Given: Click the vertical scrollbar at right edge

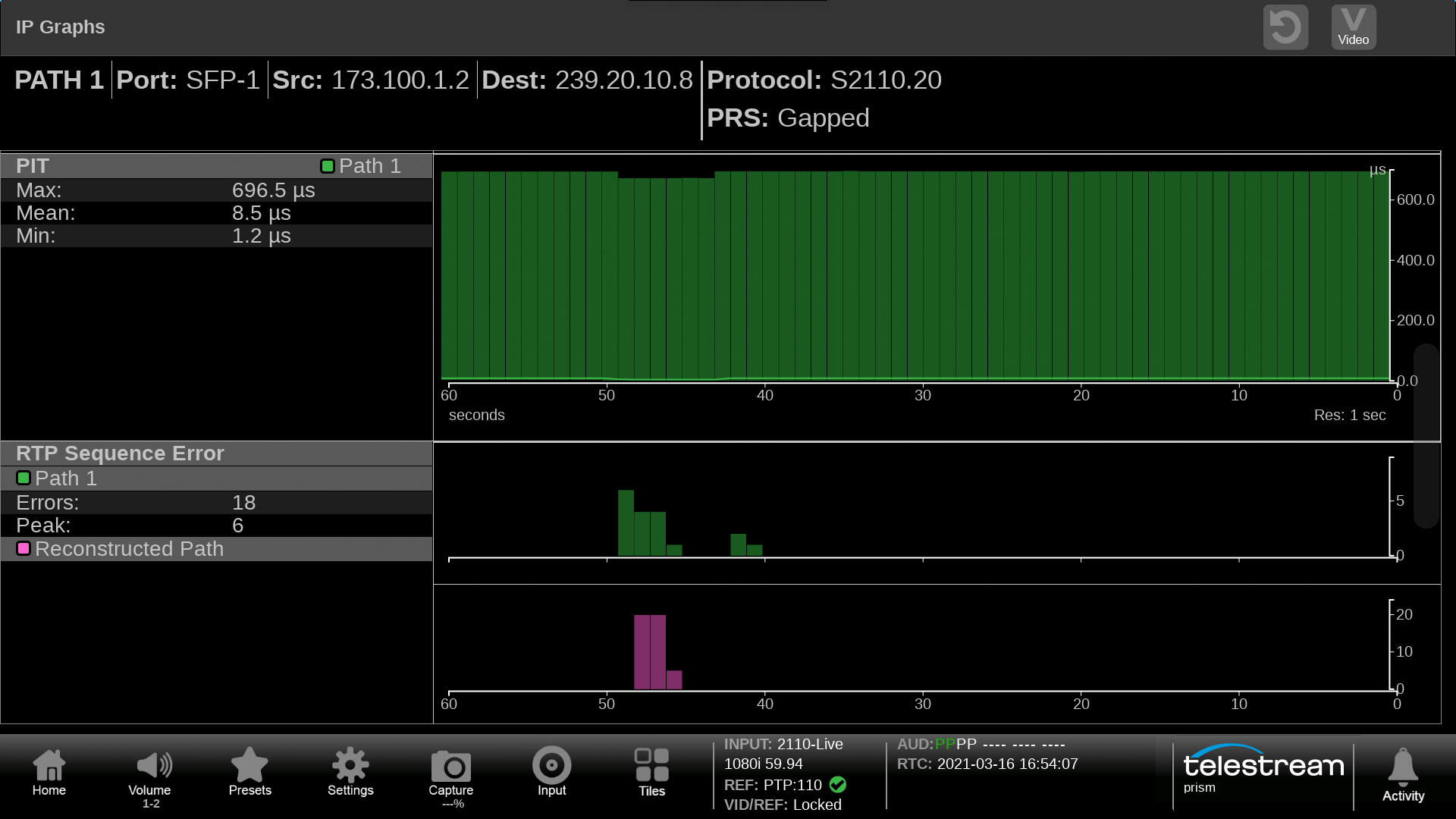Looking at the screenshot, I should pyautogui.click(x=1426, y=436).
